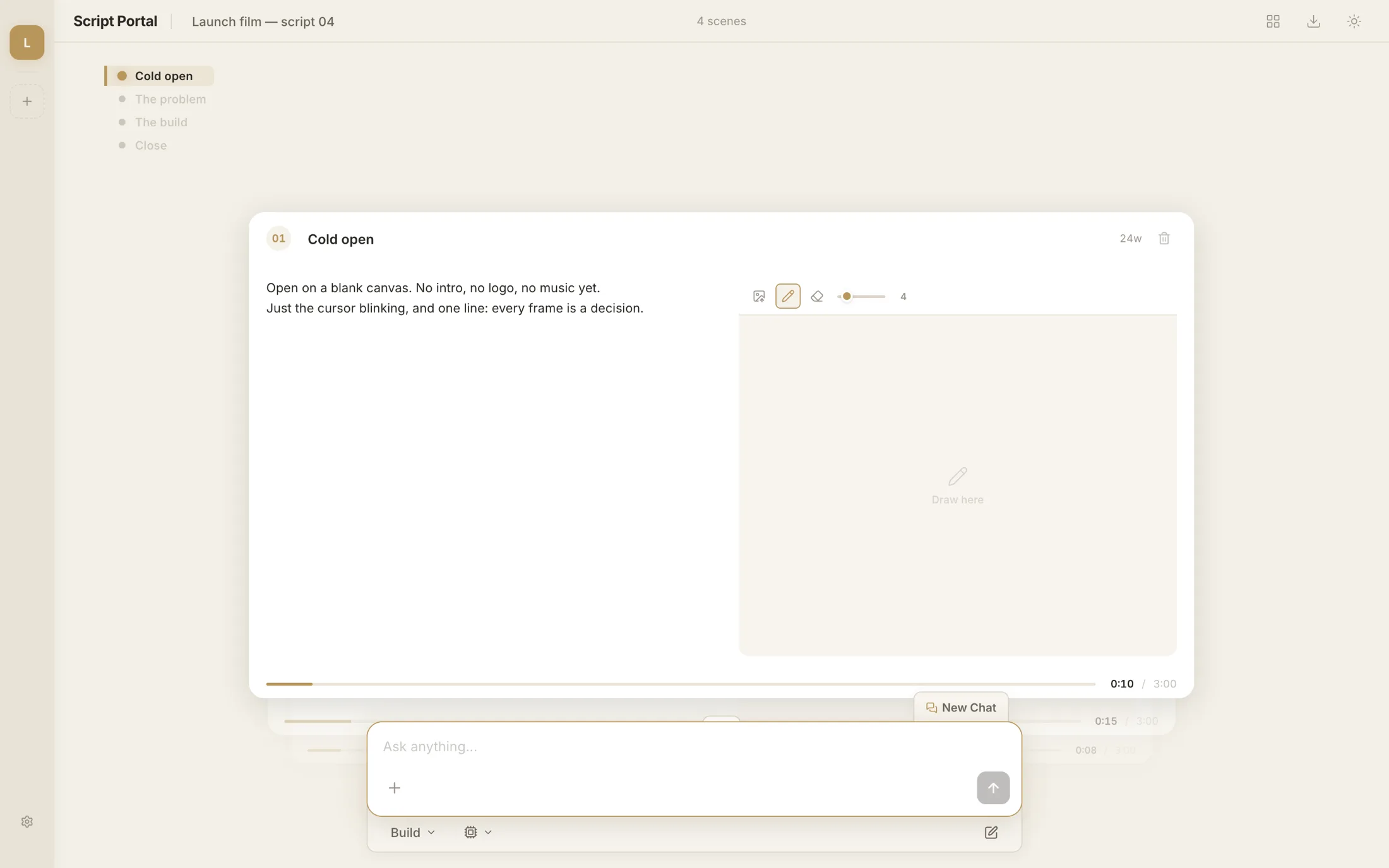Click the Launch film — script 04 title
The width and height of the screenshot is (1389, 868).
click(263, 21)
